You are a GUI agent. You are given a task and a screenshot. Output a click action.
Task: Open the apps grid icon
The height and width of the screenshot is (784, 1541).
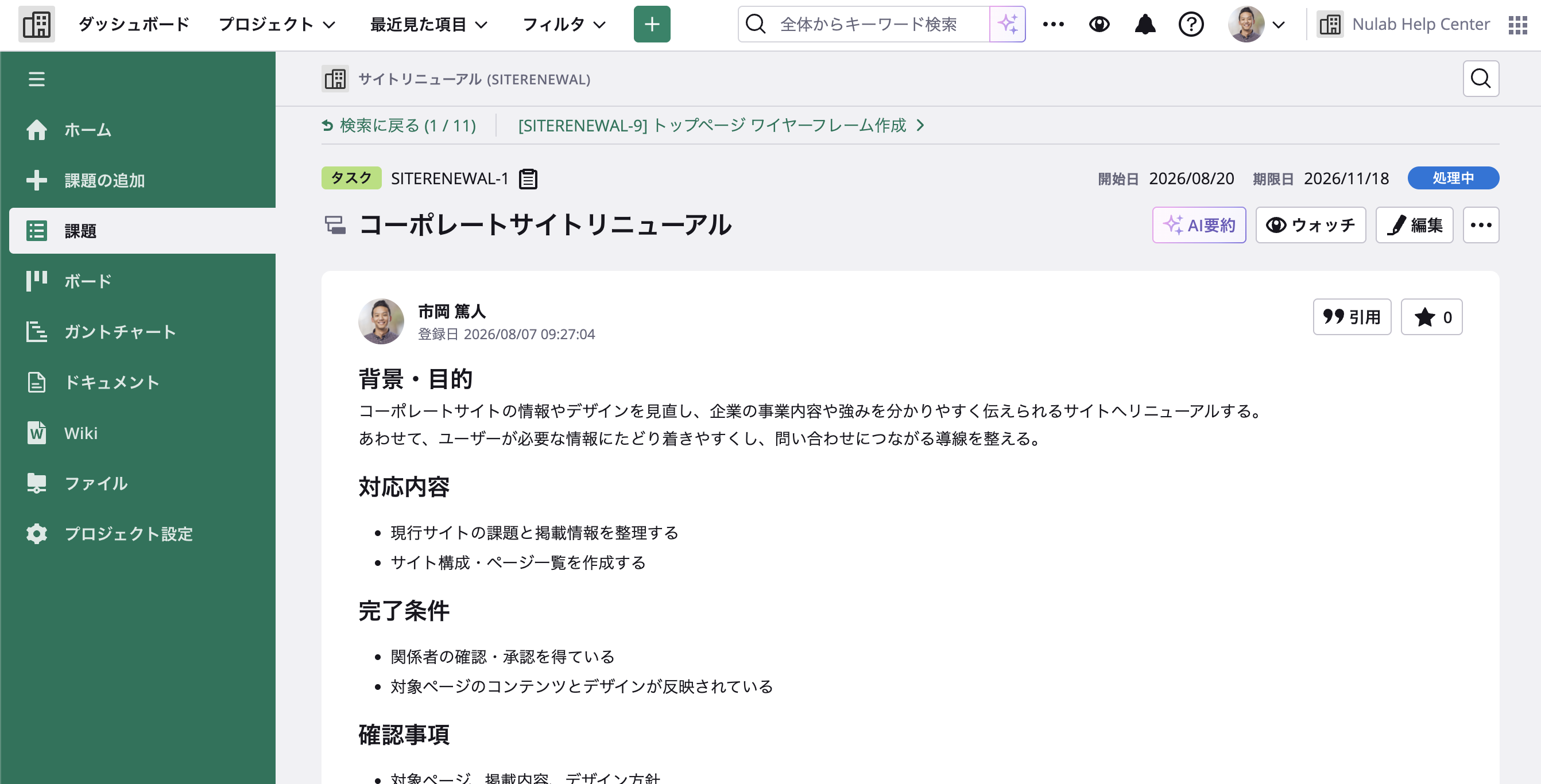pyautogui.click(x=1517, y=25)
